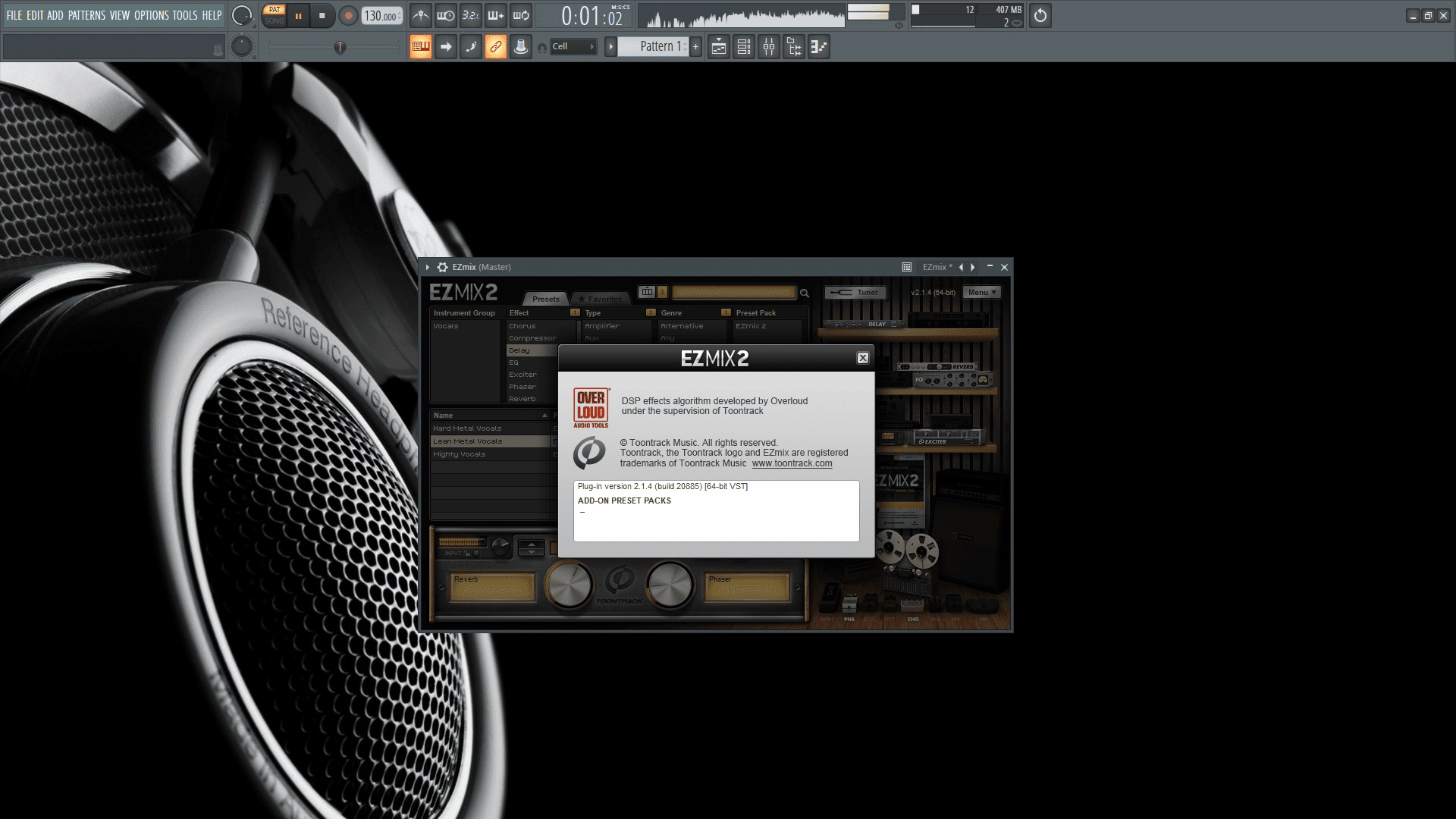Screen dimensions: 1456x819
Task: Select next preset in EZmix titlebar
Action: pyautogui.click(x=973, y=267)
